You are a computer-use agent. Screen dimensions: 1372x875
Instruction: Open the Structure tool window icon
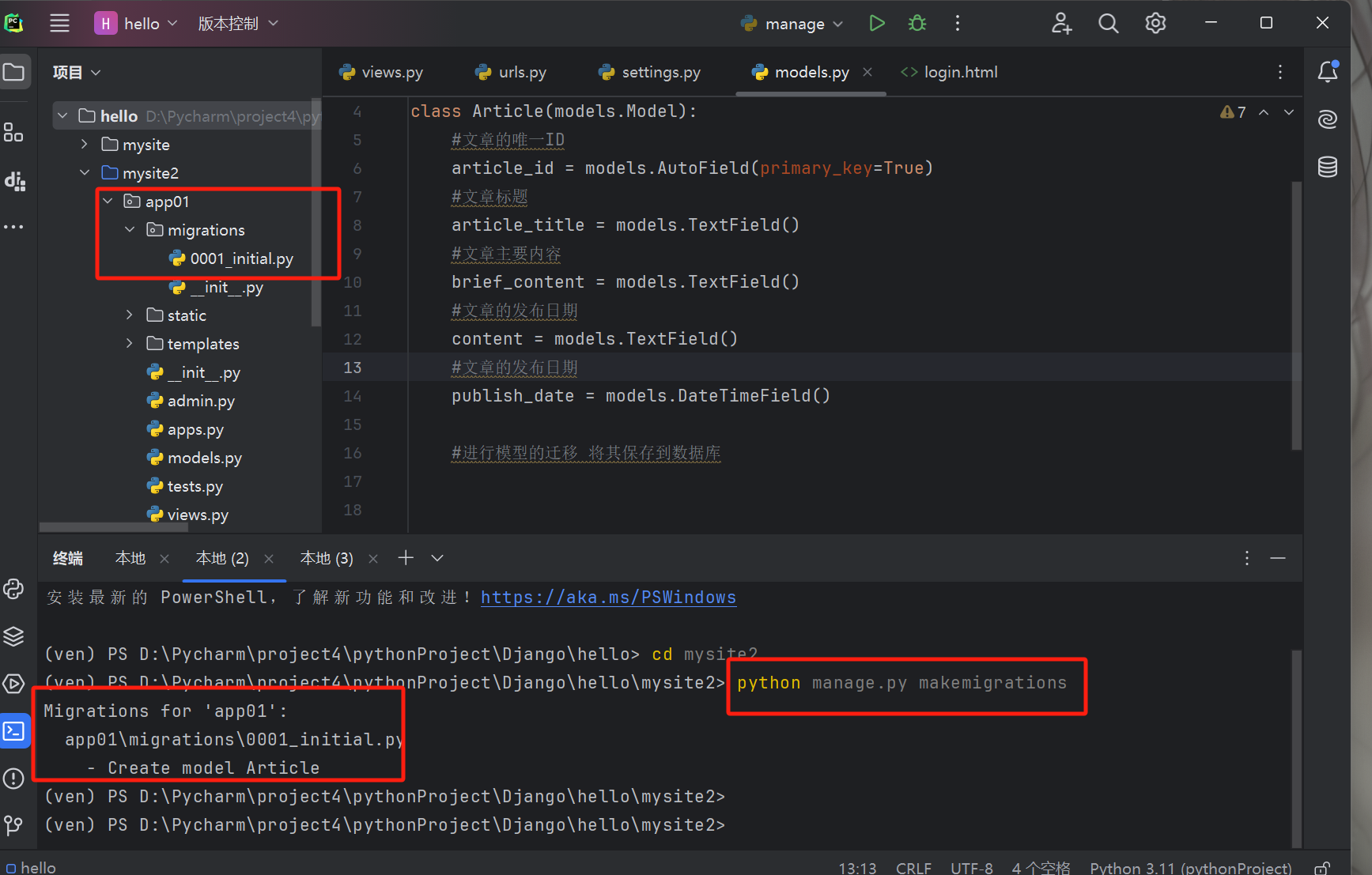[x=14, y=132]
